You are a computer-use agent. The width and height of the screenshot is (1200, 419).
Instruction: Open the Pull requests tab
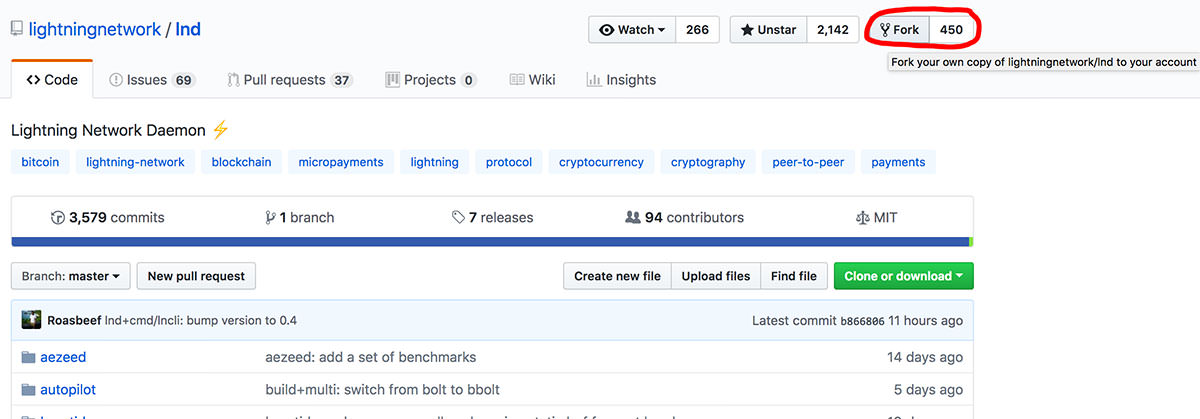click(289, 80)
